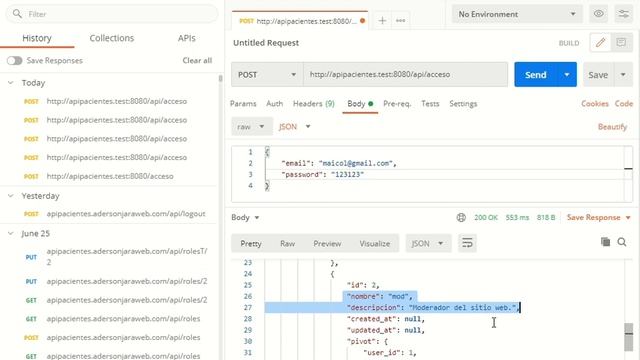
Task: Select the Pretty response view
Action: pyautogui.click(x=251, y=243)
